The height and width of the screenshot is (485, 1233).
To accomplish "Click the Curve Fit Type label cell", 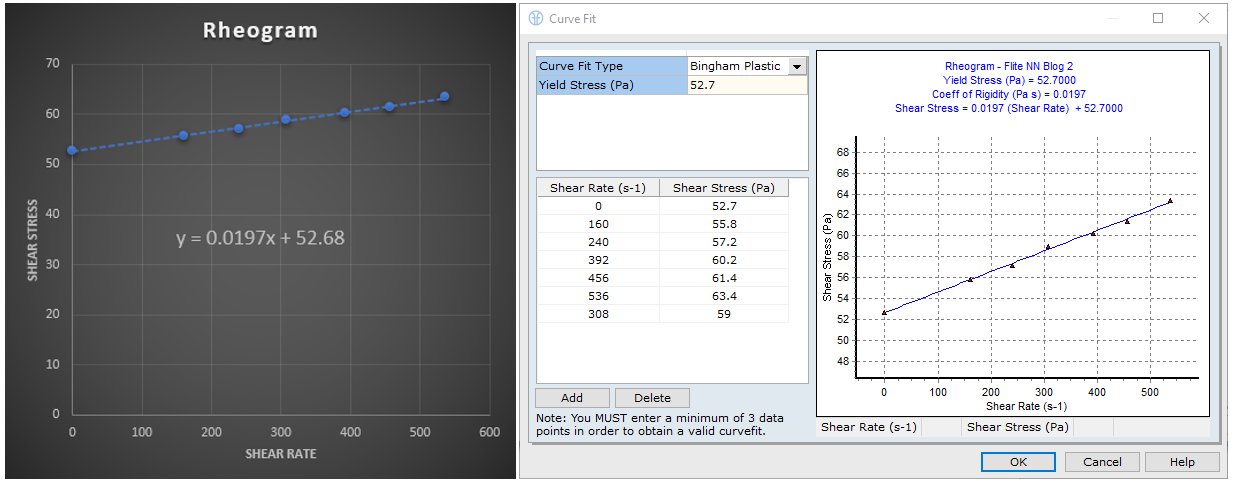I will [x=611, y=67].
